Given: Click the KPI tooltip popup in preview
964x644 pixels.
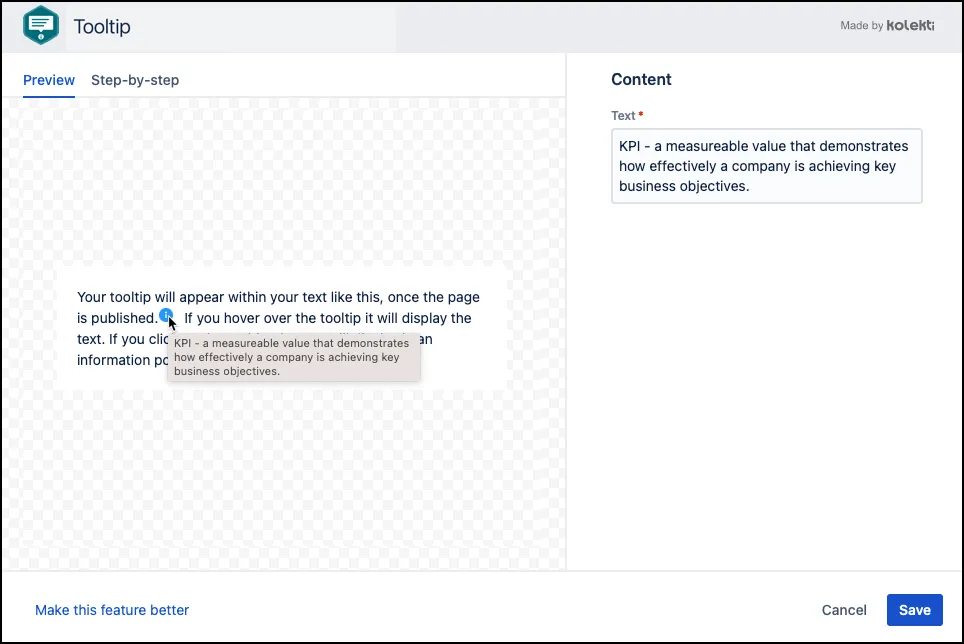Looking at the screenshot, I should [294, 357].
